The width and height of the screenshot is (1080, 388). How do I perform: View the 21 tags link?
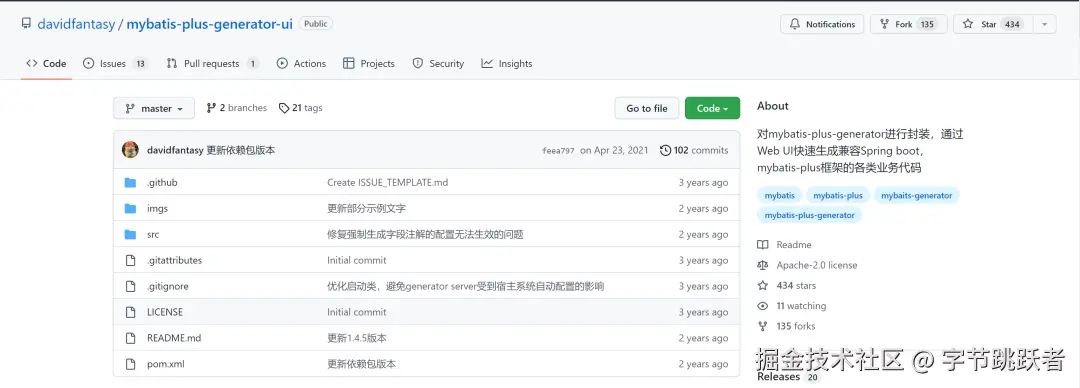300,108
